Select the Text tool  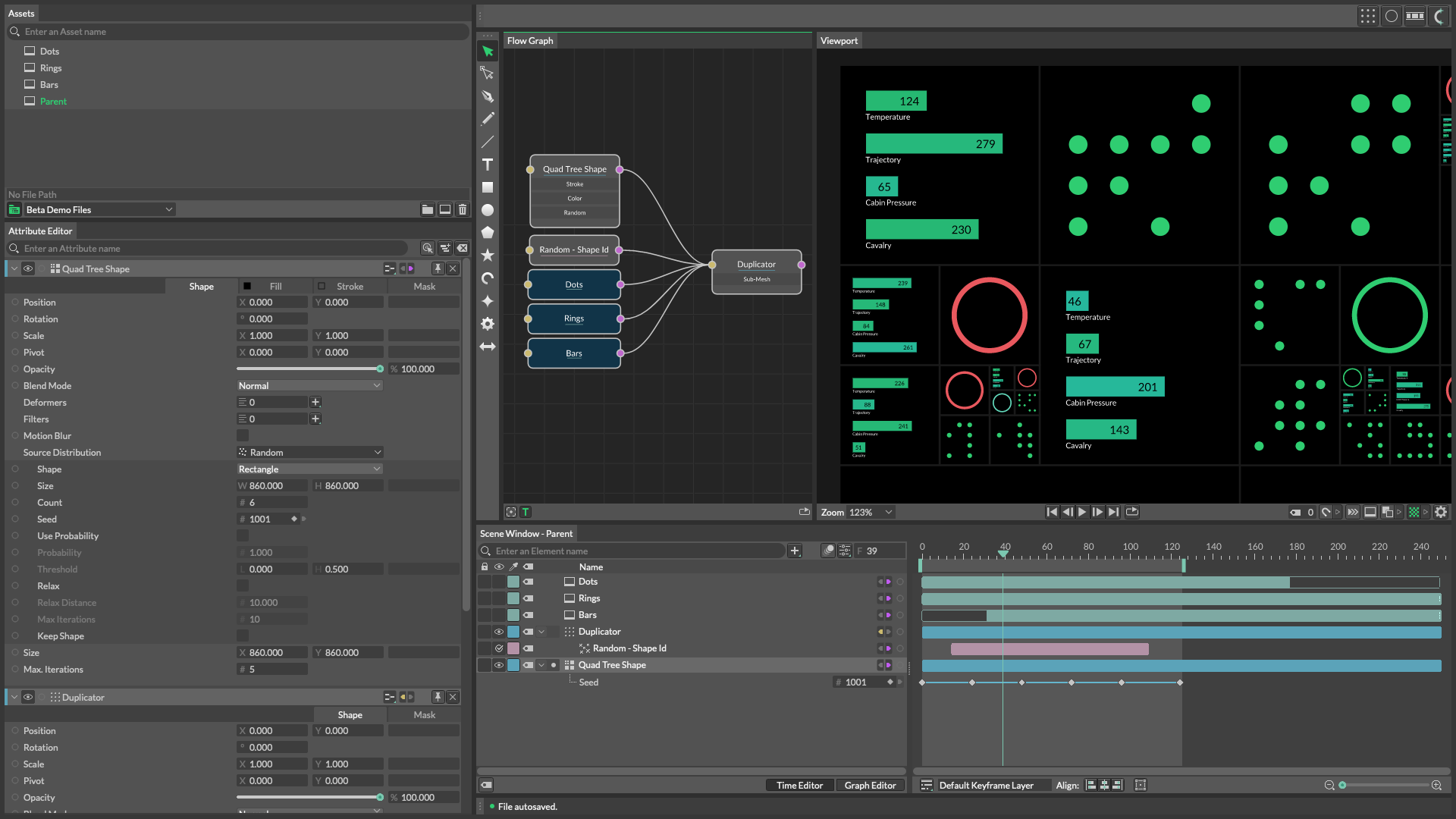coord(488,165)
